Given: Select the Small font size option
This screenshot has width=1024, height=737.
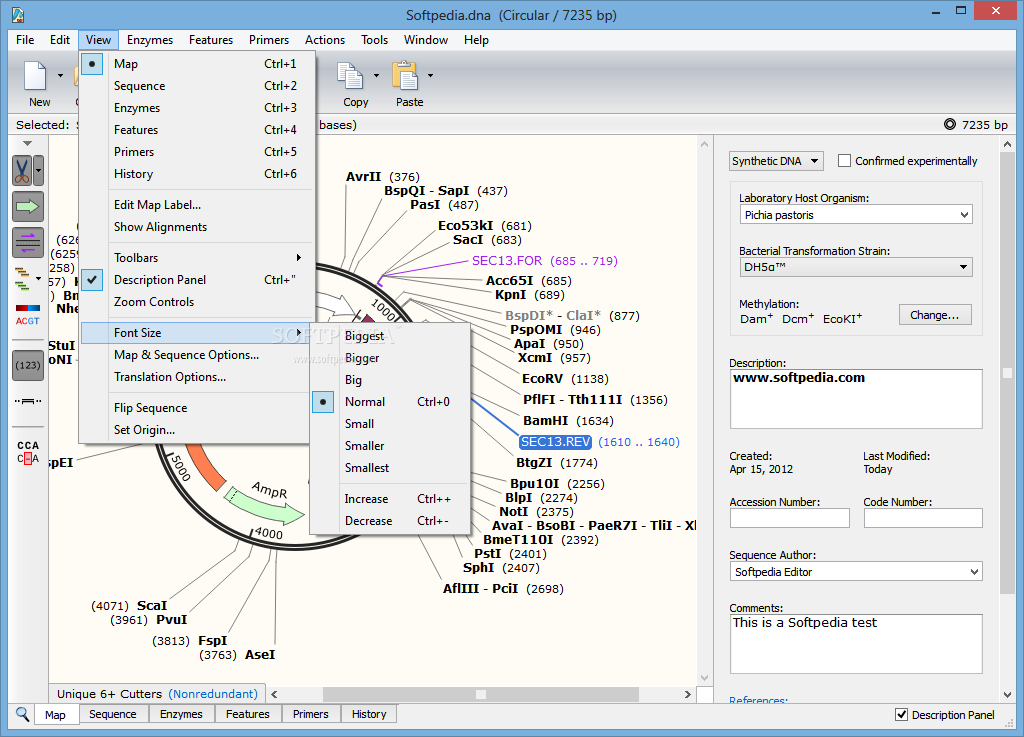Looking at the screenshot, I should click(x=359, y=424).
